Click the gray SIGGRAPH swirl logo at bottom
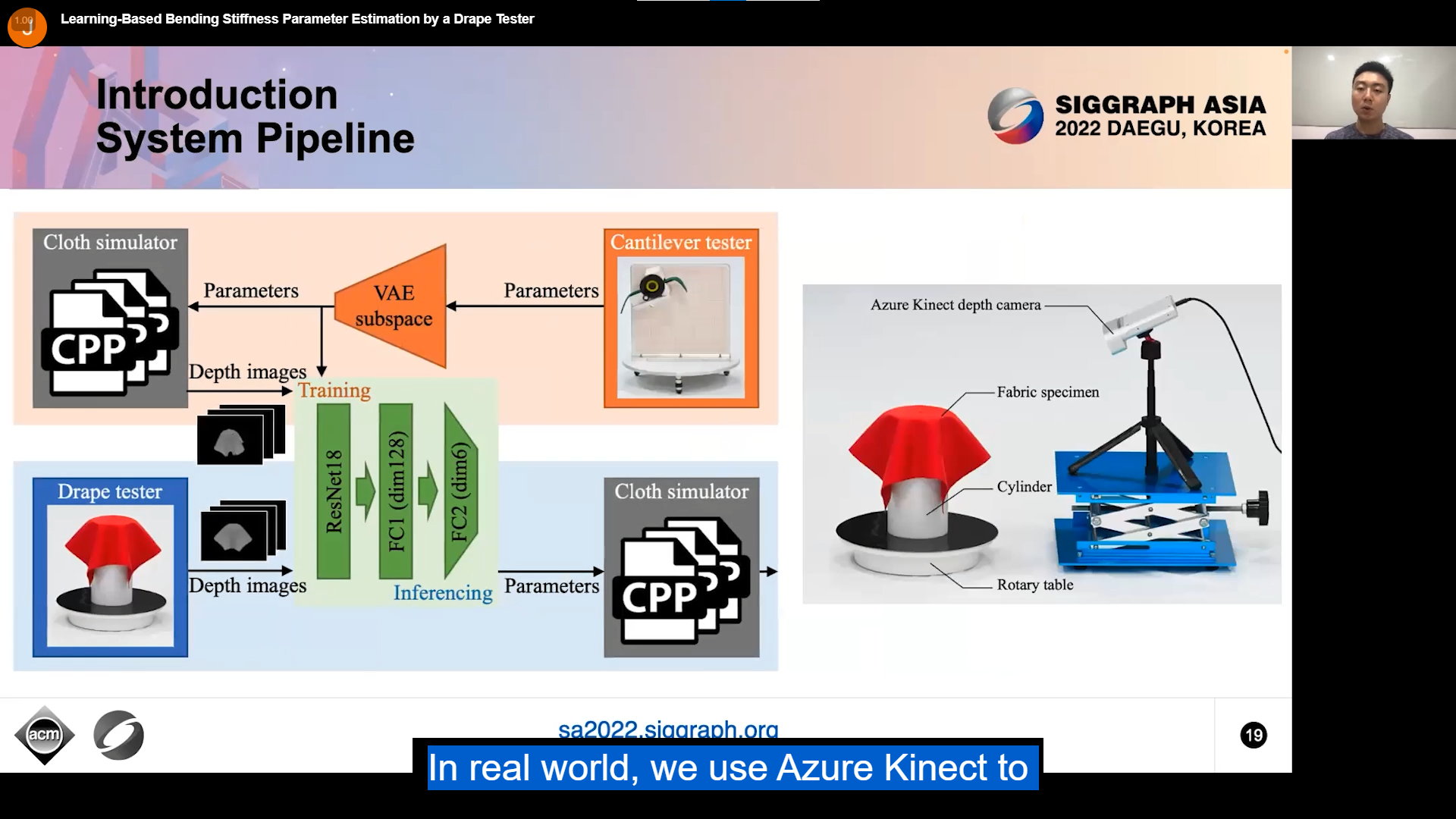The height and width of the screenshot is (819, 1456). 118,735
